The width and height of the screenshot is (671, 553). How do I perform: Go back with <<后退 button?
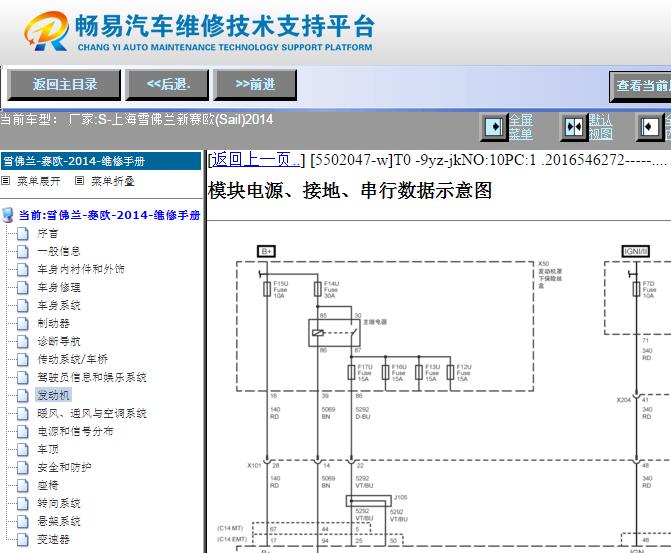pos(167,85)
